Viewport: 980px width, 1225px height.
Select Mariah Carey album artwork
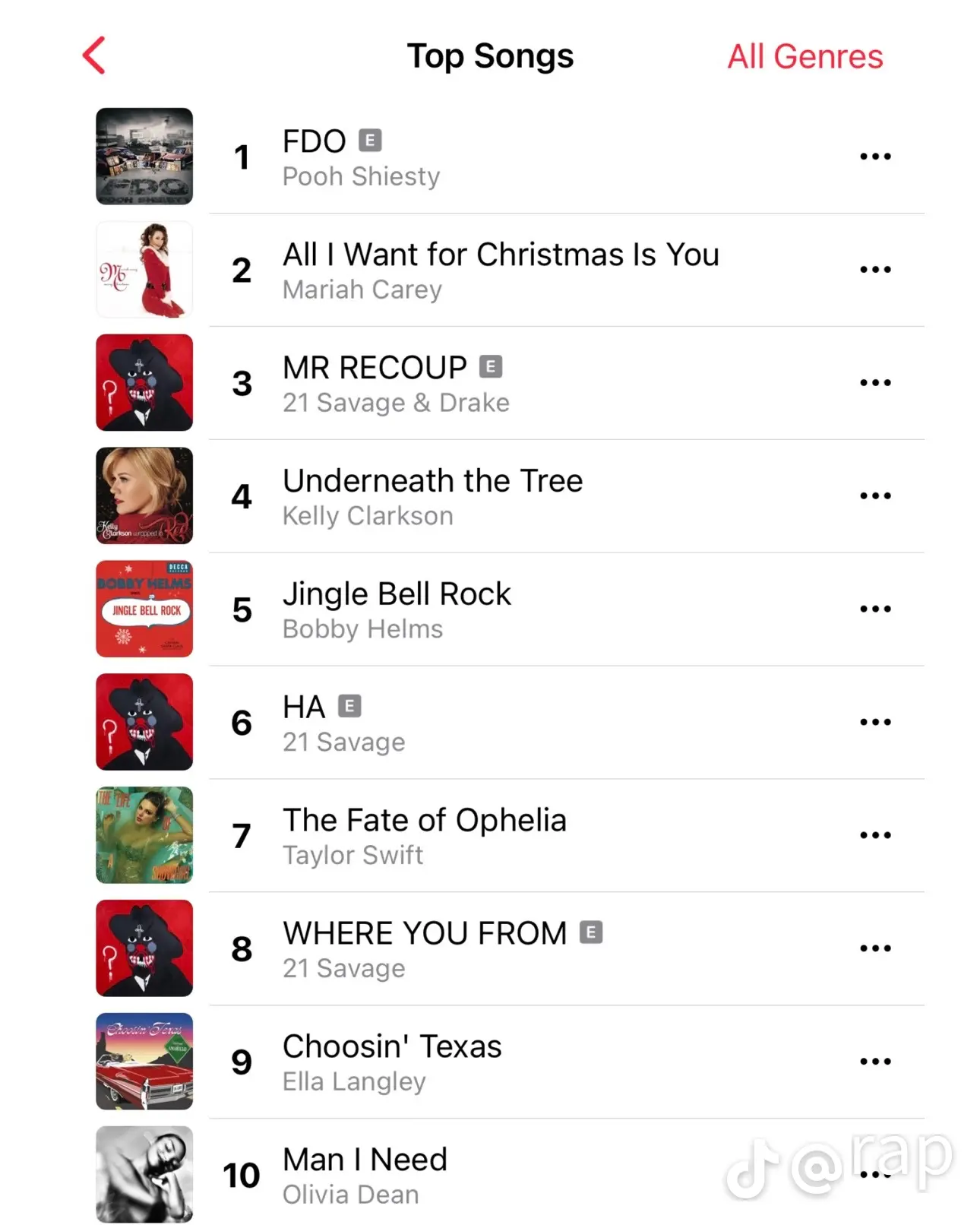pos(144,270)
